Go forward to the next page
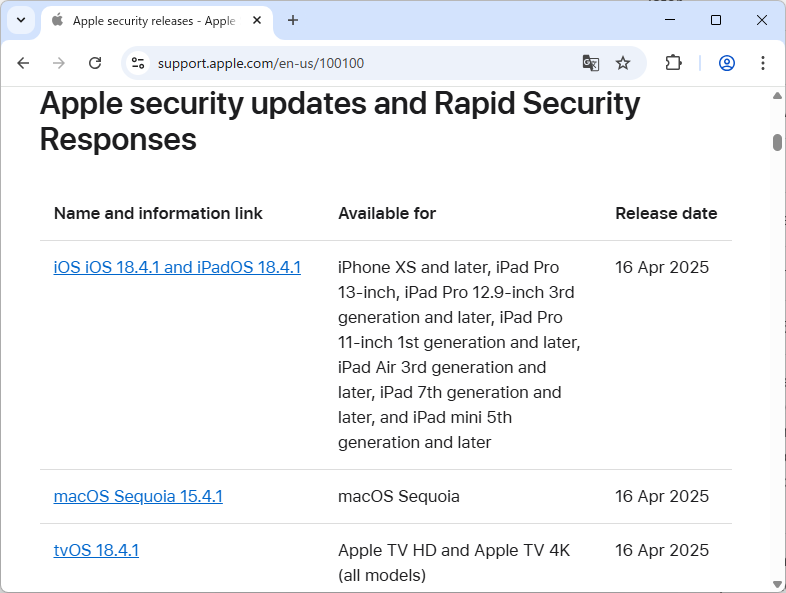786x593 pixels. (x=59, y=63)
